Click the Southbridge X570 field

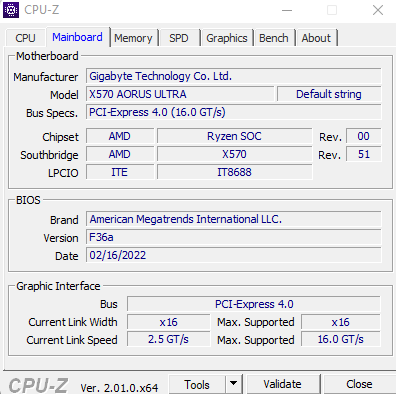coord(235,154)
